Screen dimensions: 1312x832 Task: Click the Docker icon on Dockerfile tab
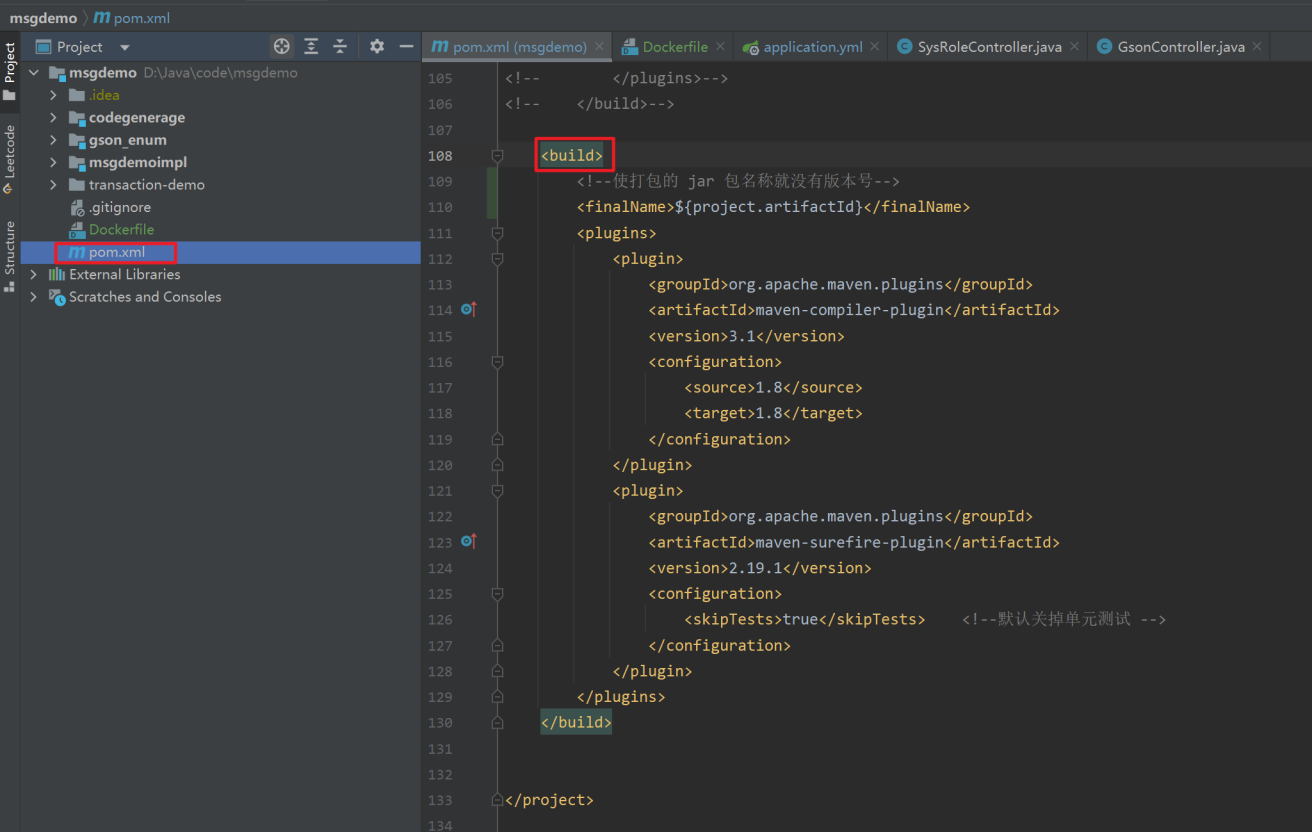[x=629, y=47]
